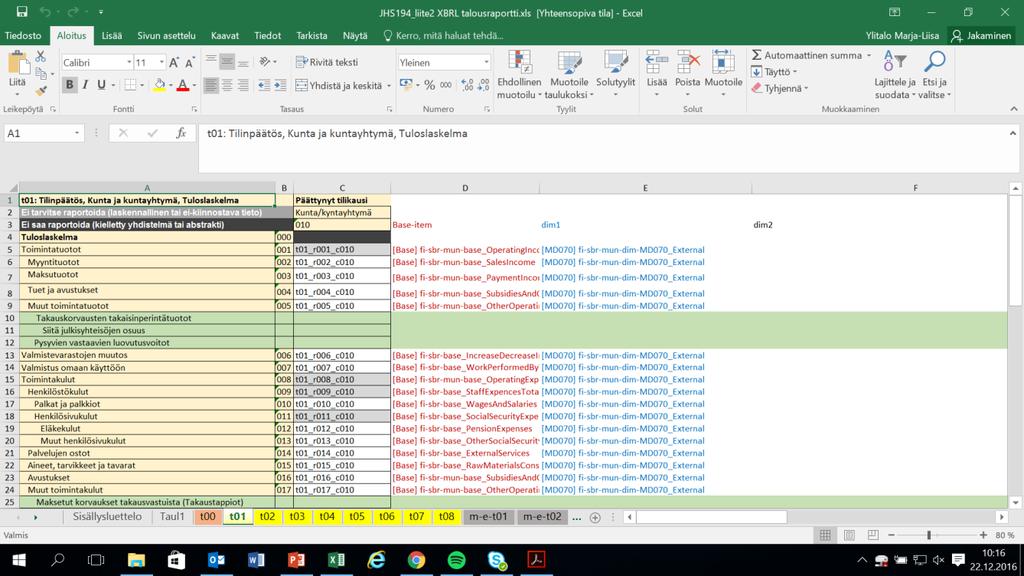This screenshot has height=576, width=1024.
Task: Increase font size with the large A
Action: click(x=174, y=63)
